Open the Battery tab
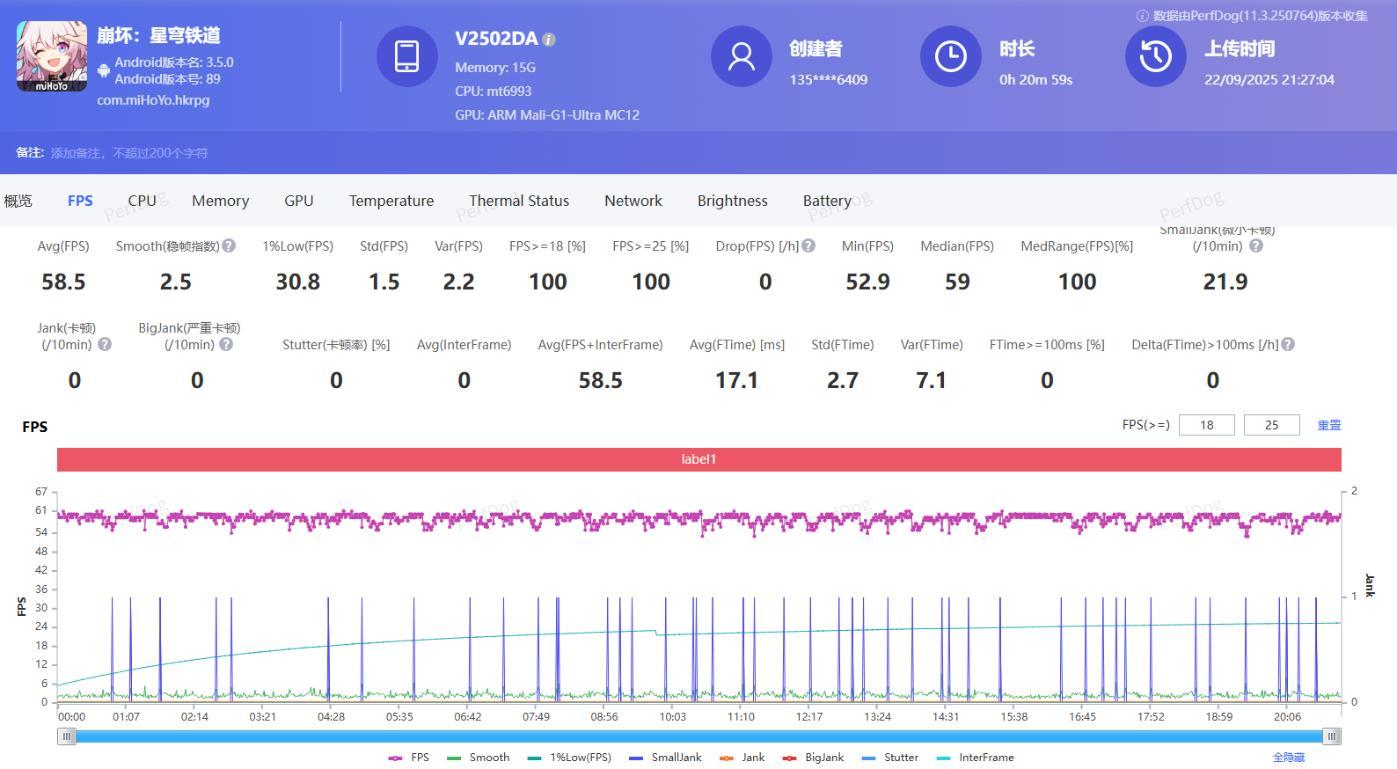 pyautogui.click(x=827, y=201)
